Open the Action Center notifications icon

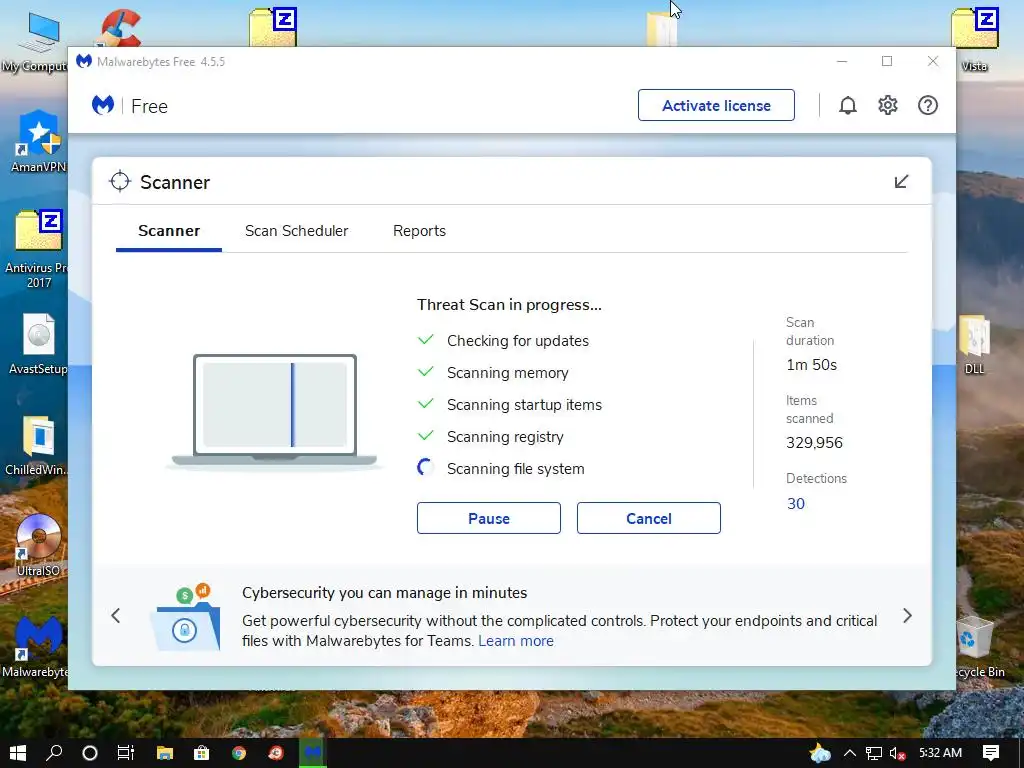pos(991,753)
